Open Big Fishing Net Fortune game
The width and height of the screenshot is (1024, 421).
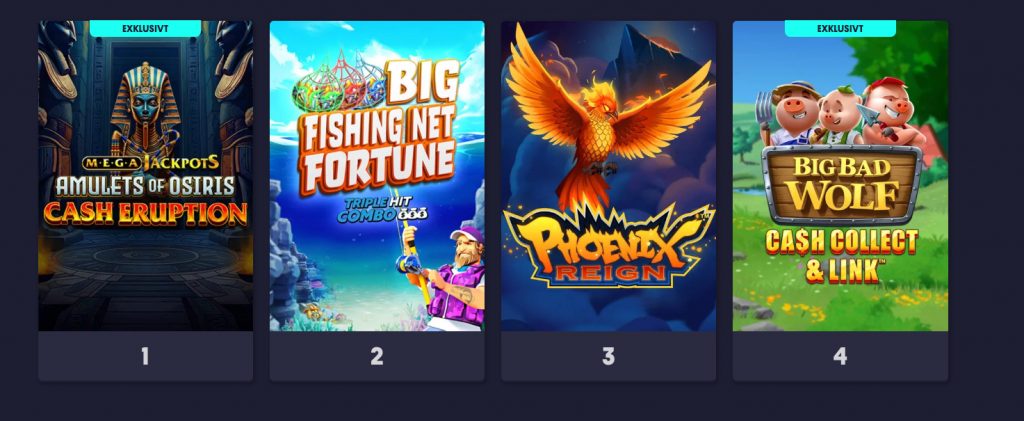click(377, 176)
